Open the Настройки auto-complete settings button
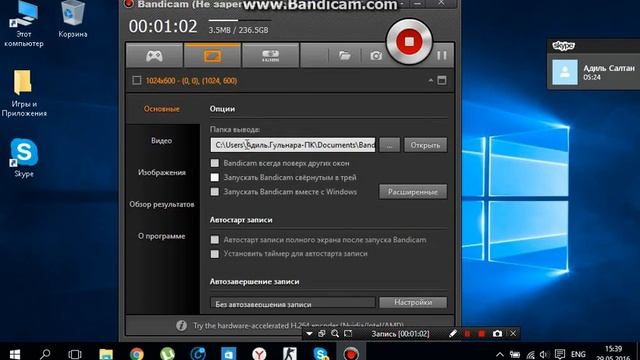Screen dimensions: 640x360 (x=413, y=302)
